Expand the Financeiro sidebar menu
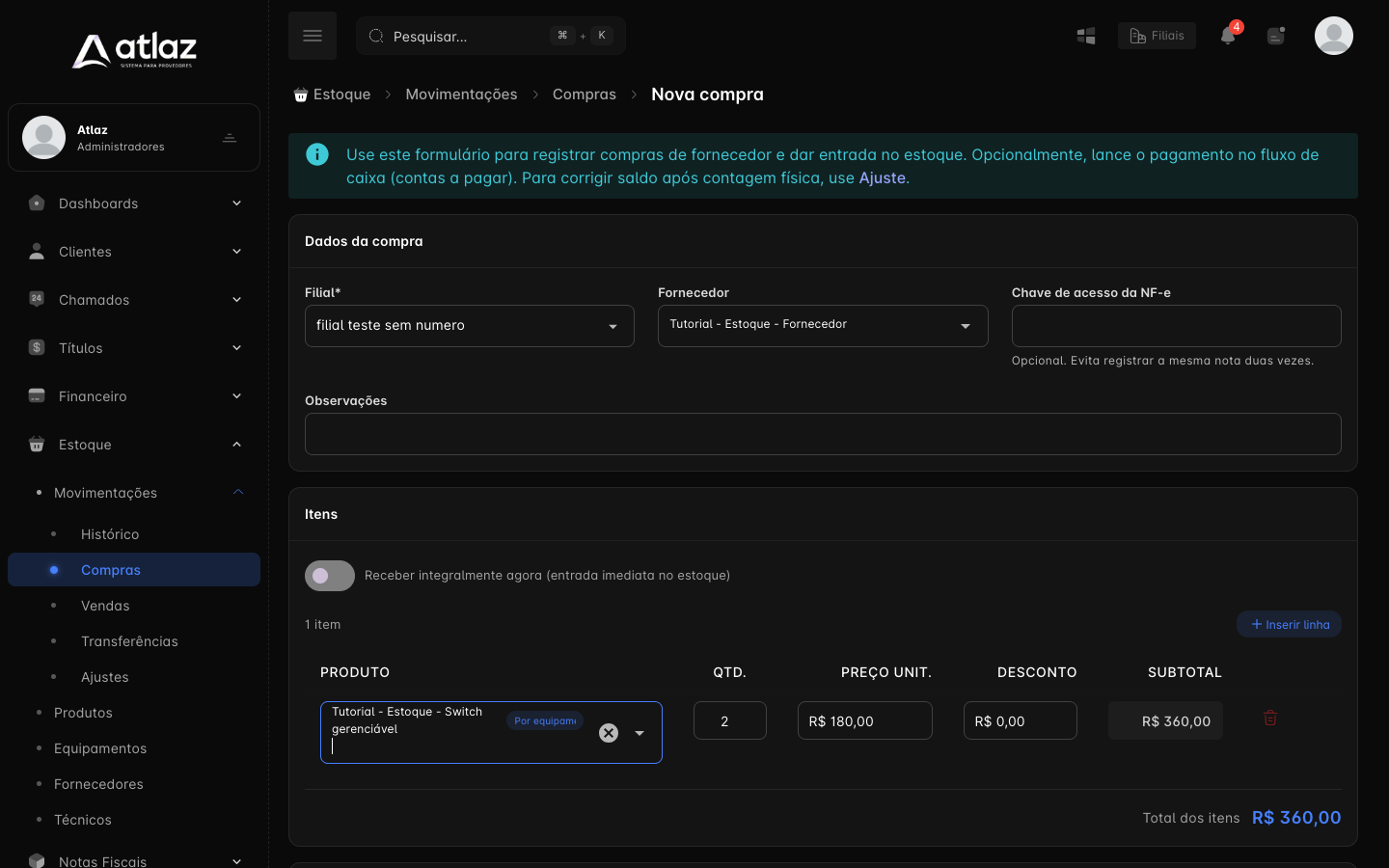Image resolution: width=1389 pixels, height=868 pixels. 134,396
